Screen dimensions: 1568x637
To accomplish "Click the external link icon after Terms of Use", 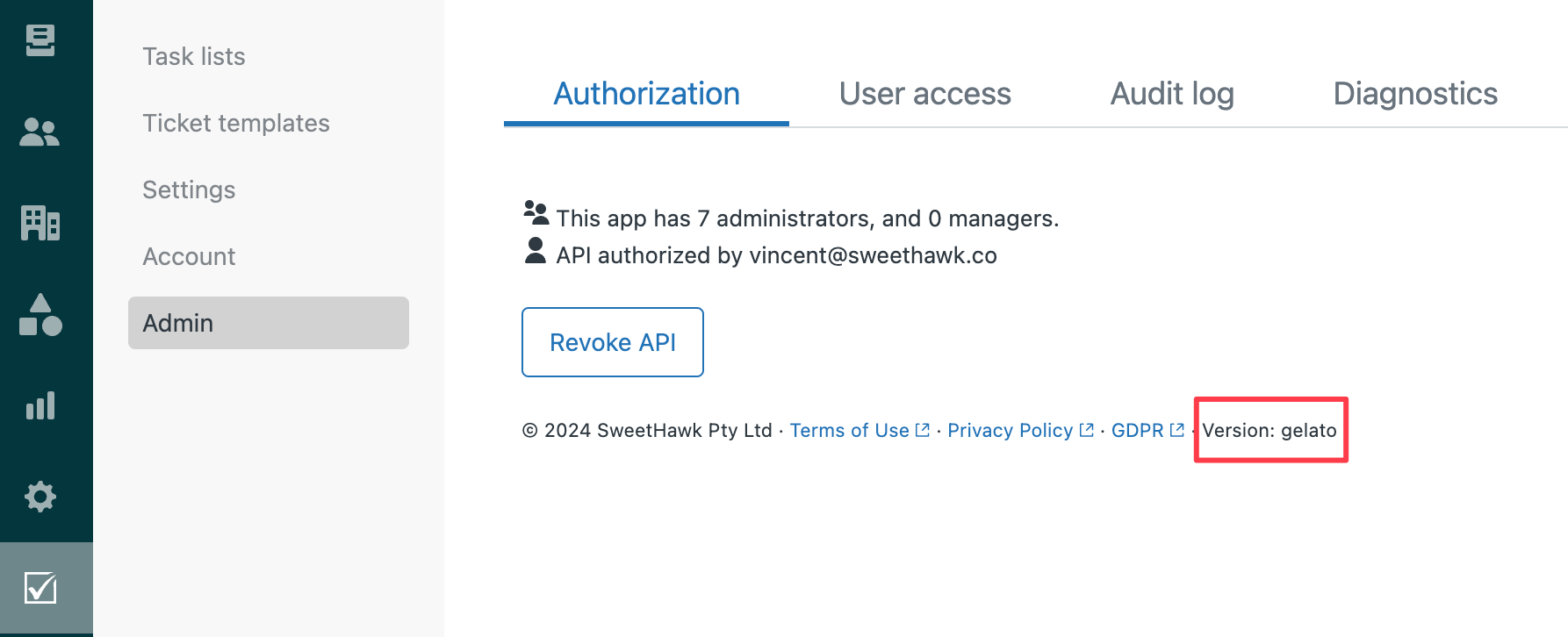I will (x=923, y=430).
